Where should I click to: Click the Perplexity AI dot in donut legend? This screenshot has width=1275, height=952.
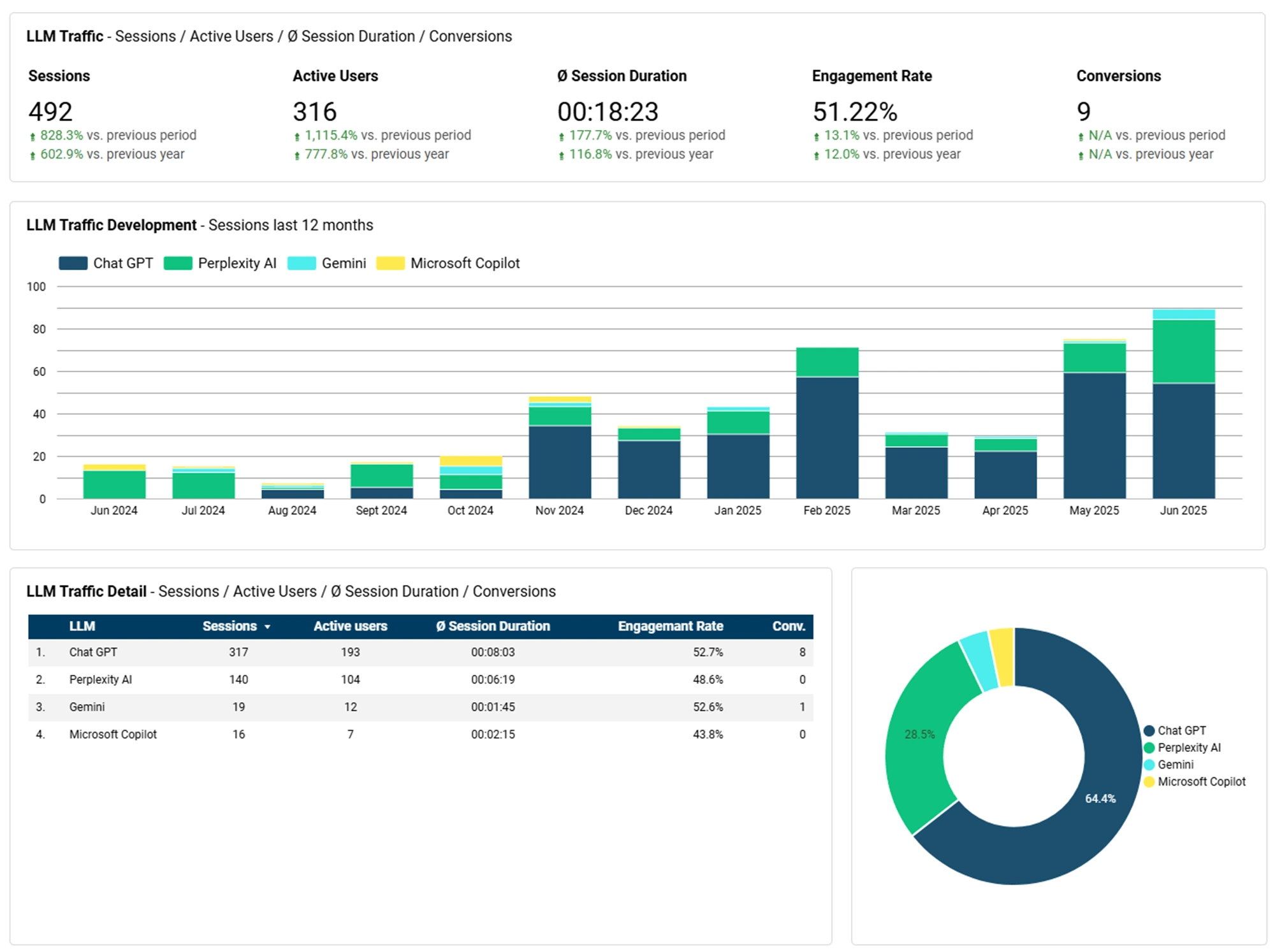coord(1149,748)
